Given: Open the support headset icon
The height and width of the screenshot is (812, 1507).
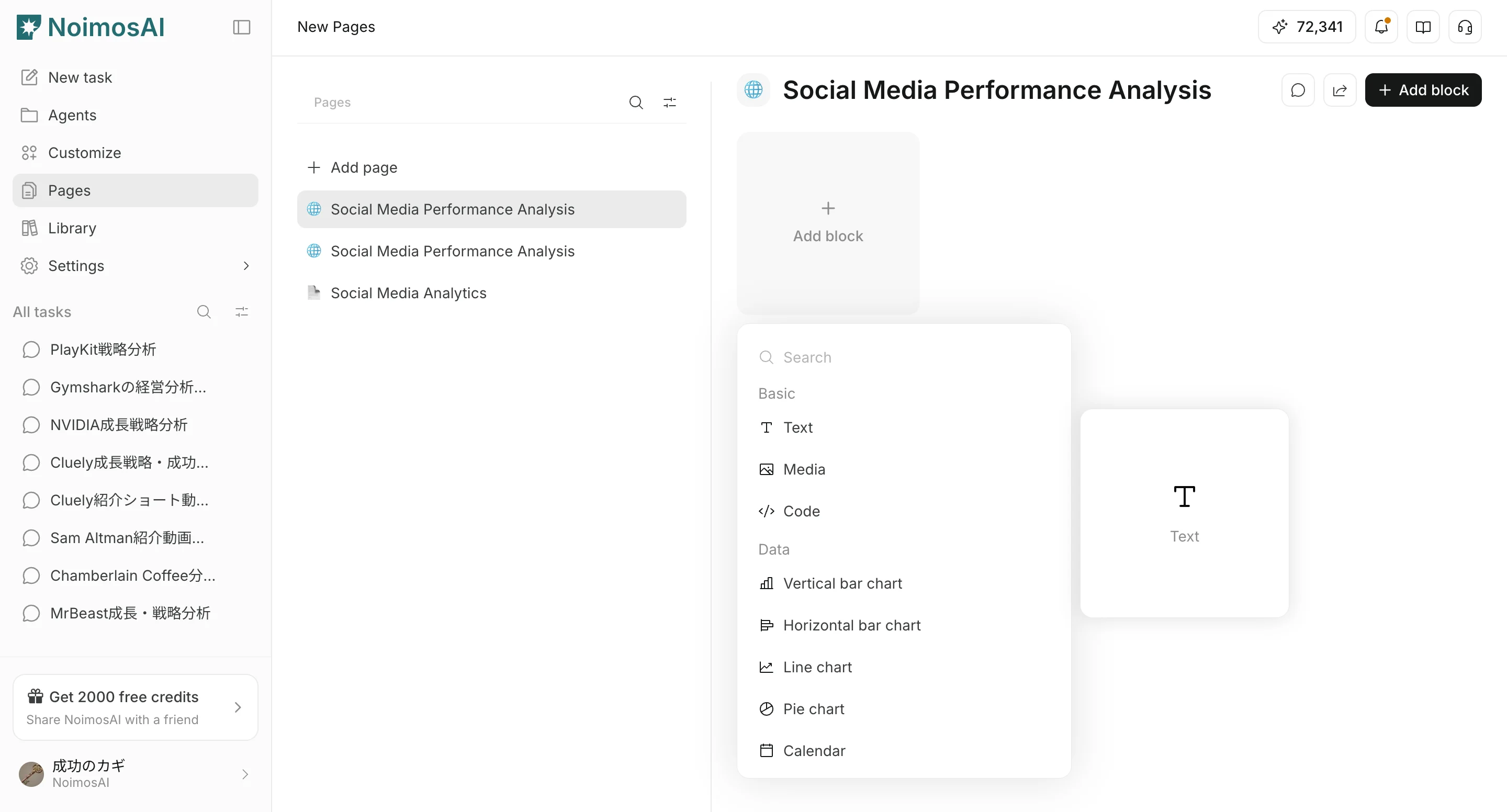Looking at the screenshot, I should tap(1465, 27).
